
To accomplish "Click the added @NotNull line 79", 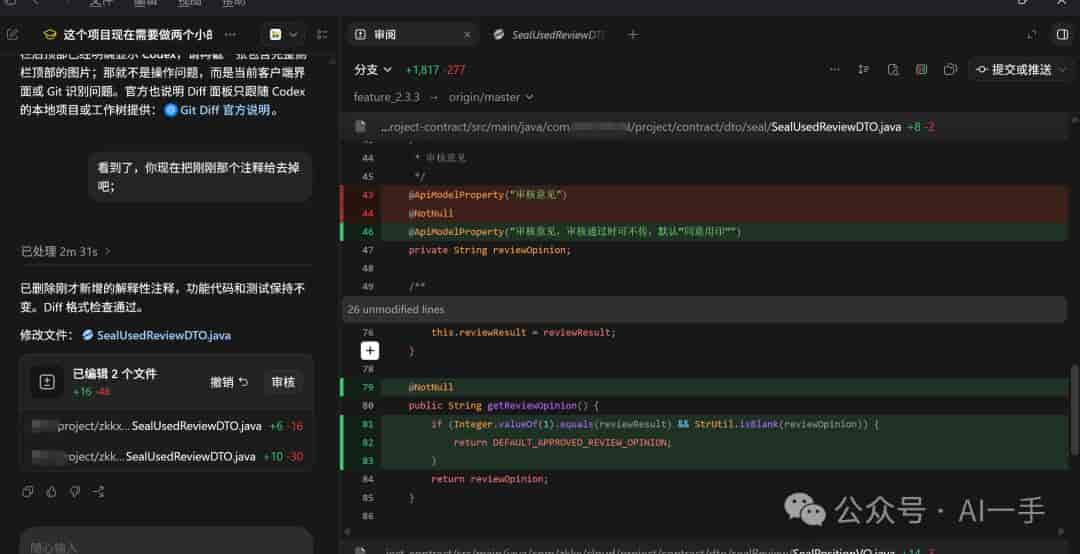I will pos(705,387).
